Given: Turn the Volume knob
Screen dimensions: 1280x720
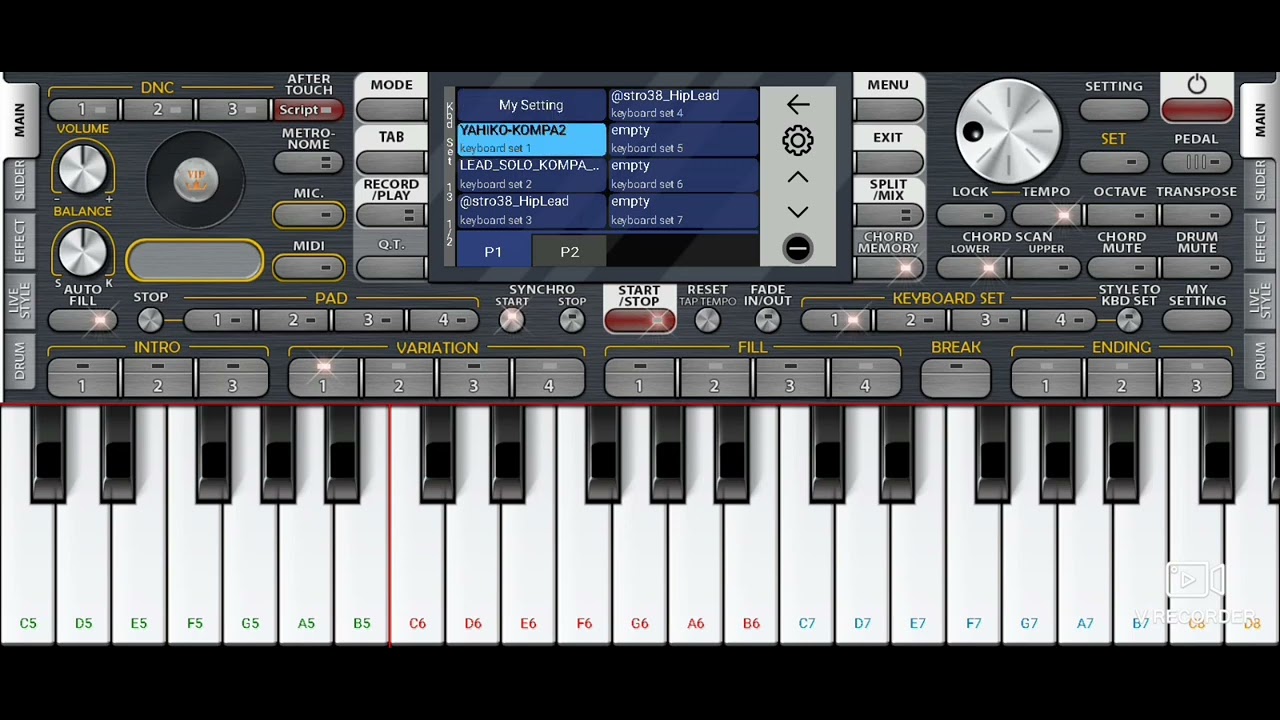Looking at the screenshot, I should tap(83, 167).
